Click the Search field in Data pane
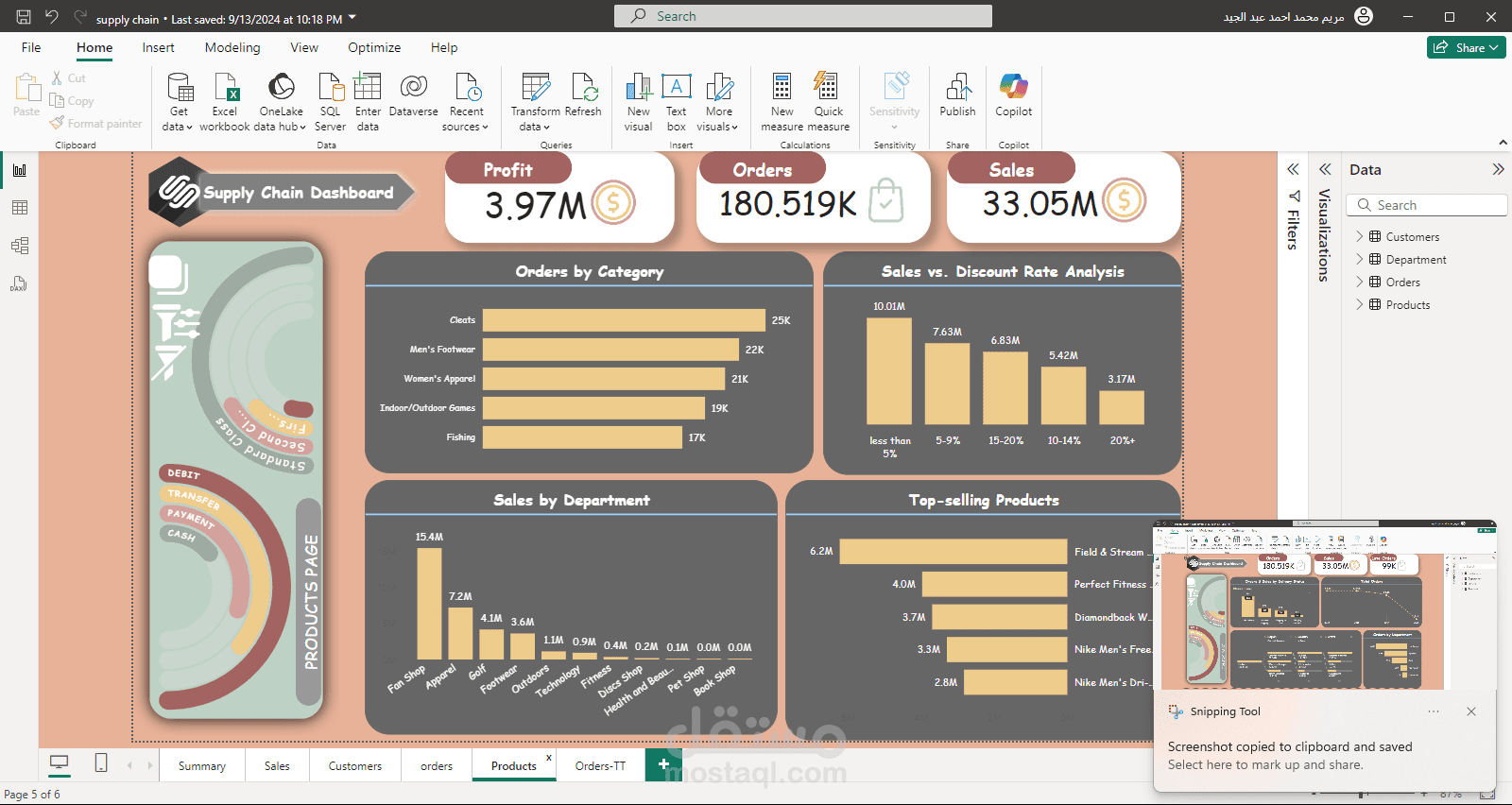This screenshot has height=805, width=1512. [x=1427, y=205]
